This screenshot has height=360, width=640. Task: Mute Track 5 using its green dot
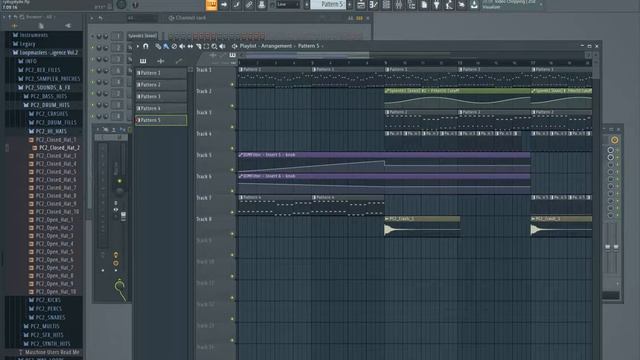coord(232,169)
